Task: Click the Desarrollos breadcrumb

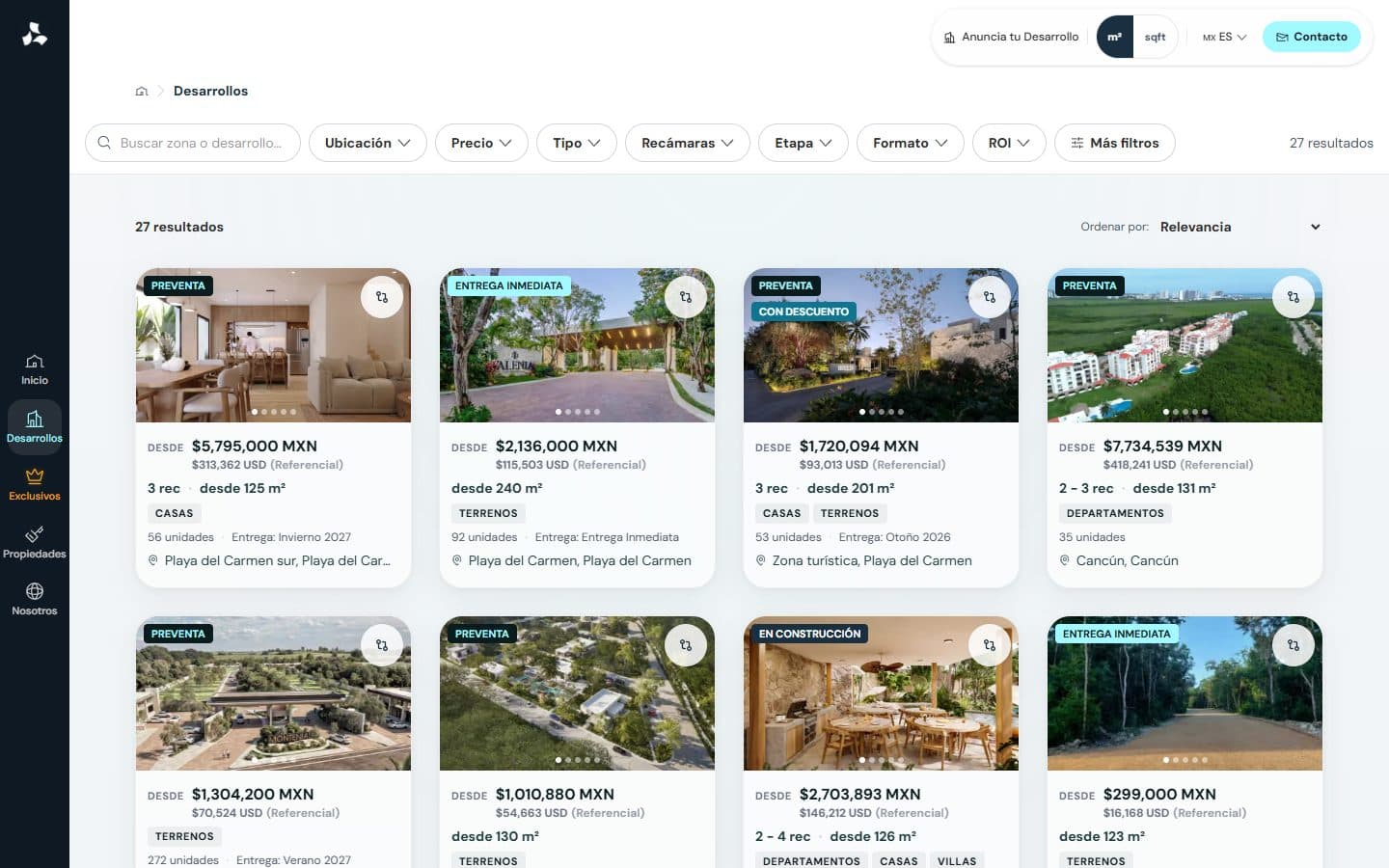Action: point(210,91)
